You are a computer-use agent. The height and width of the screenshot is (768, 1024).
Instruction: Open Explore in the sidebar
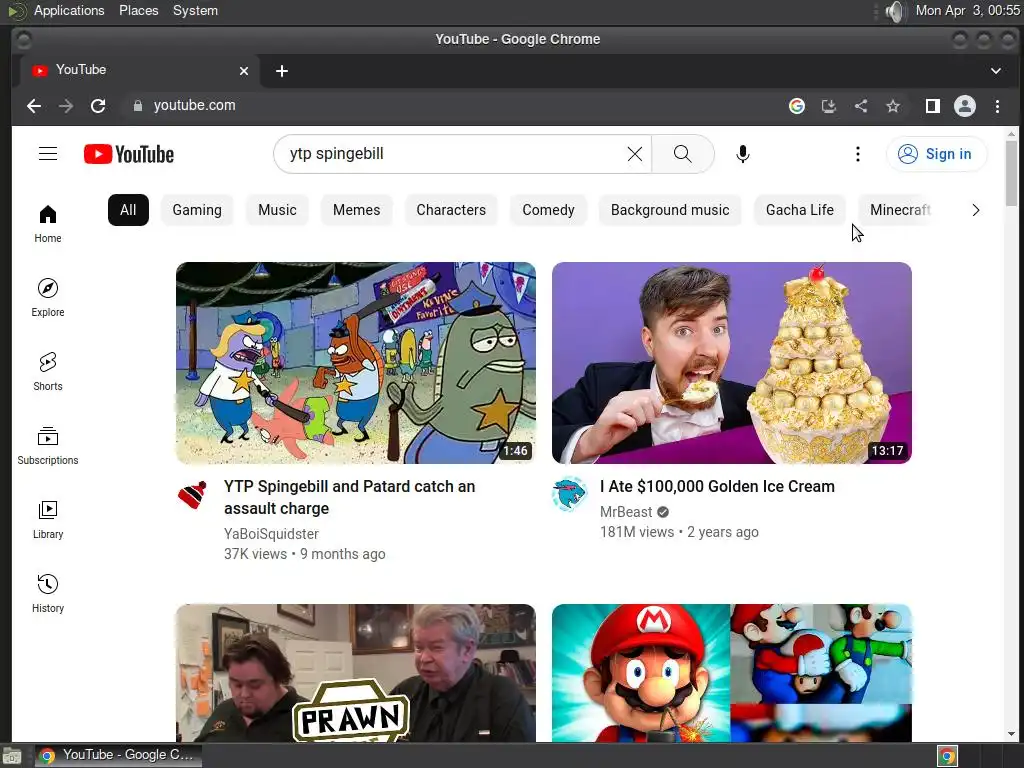(x=48, y=298)
